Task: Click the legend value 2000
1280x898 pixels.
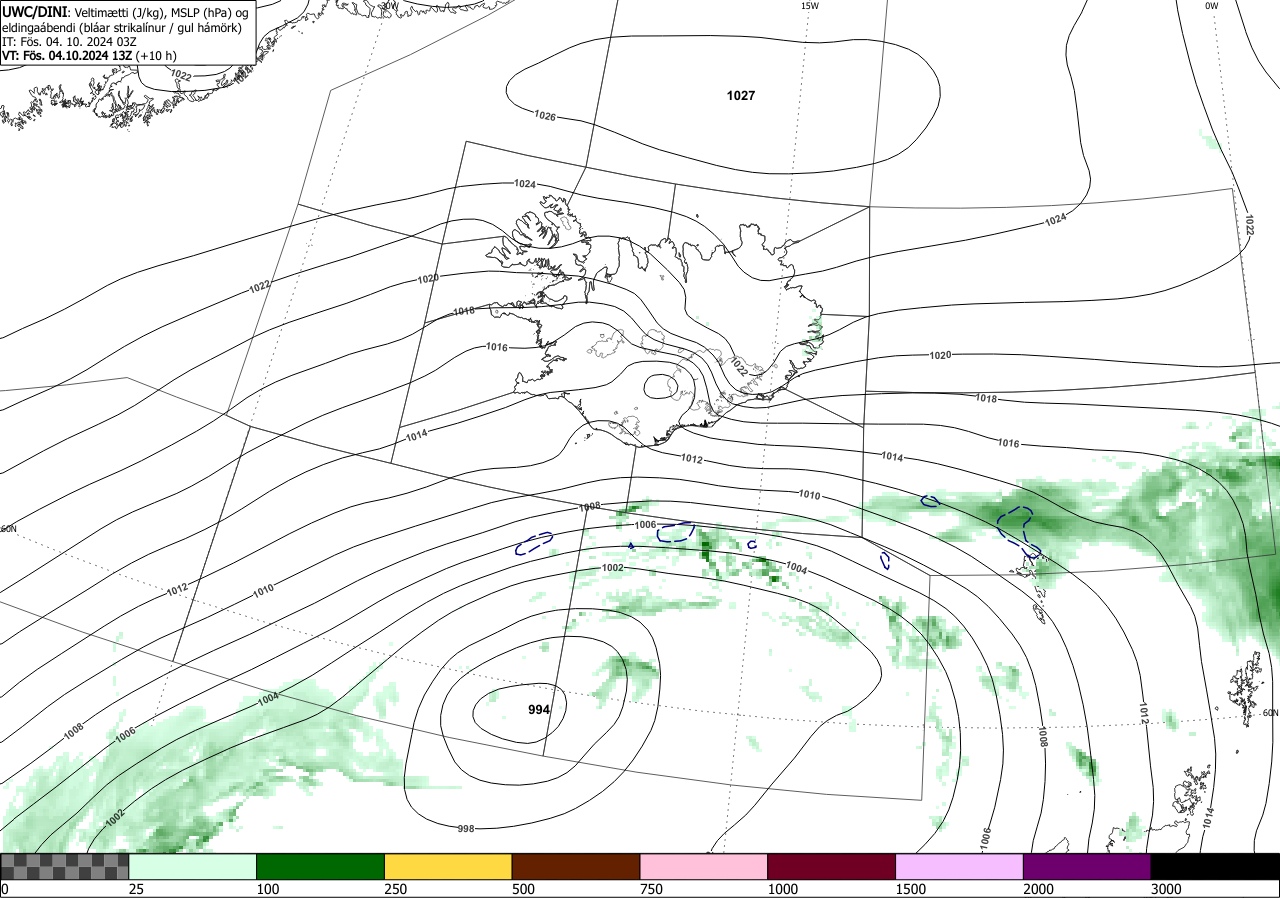Action: point(1039,889)
